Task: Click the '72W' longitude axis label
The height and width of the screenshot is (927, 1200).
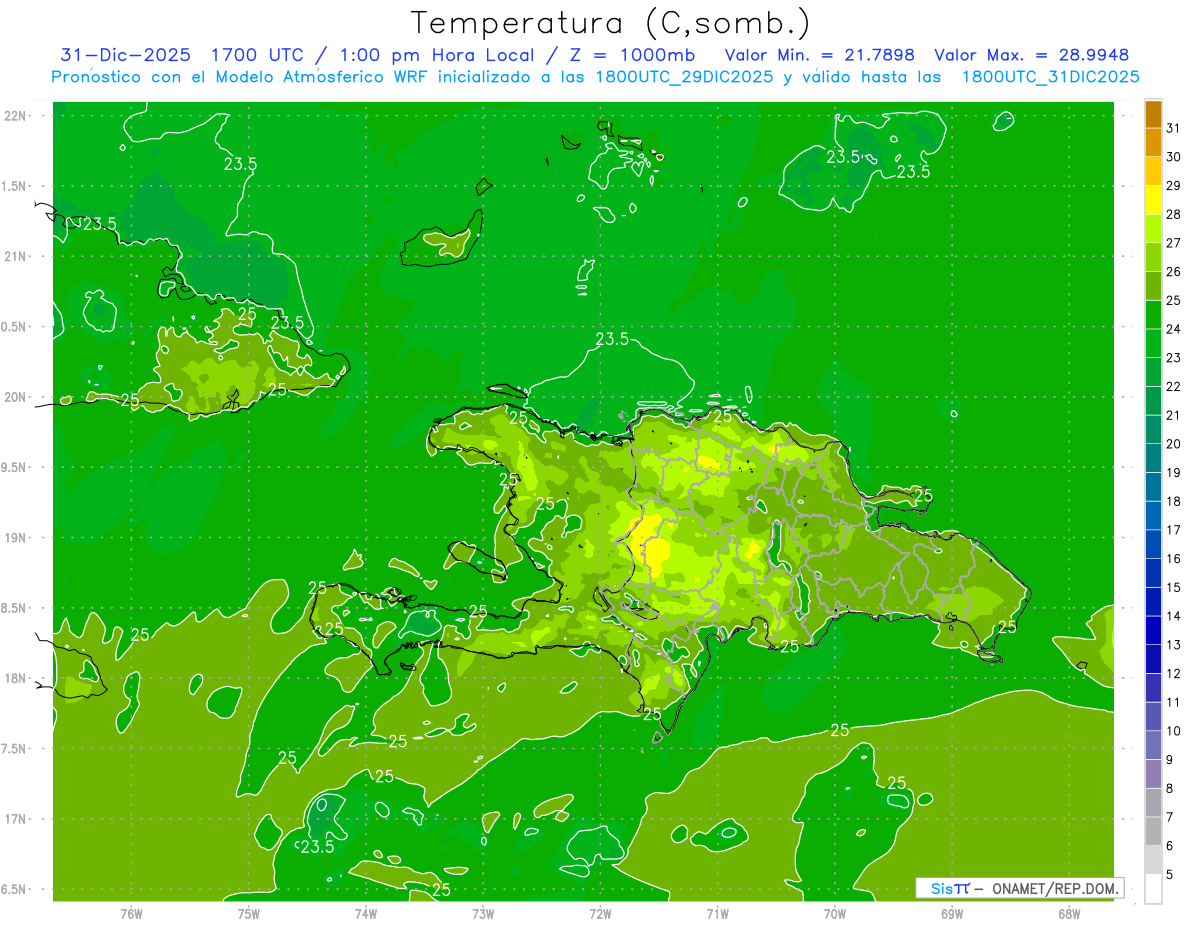Action: point(600,914)
